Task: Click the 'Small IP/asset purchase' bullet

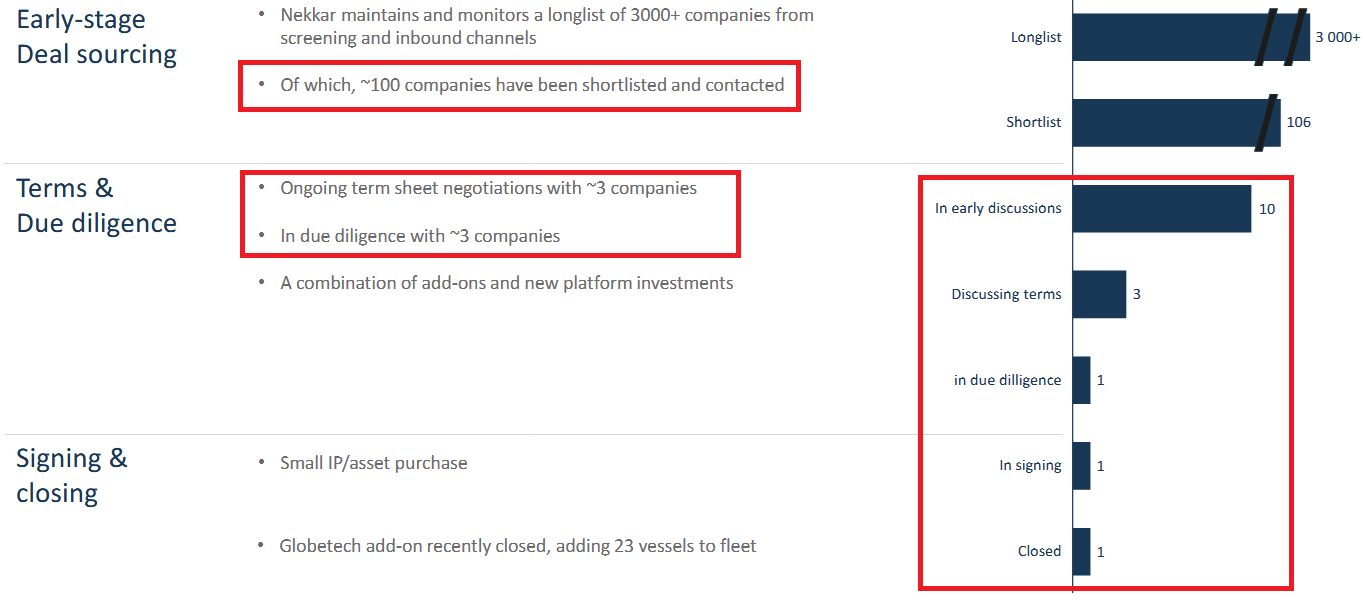Action: pyautogui.click(x=373, y=463)
